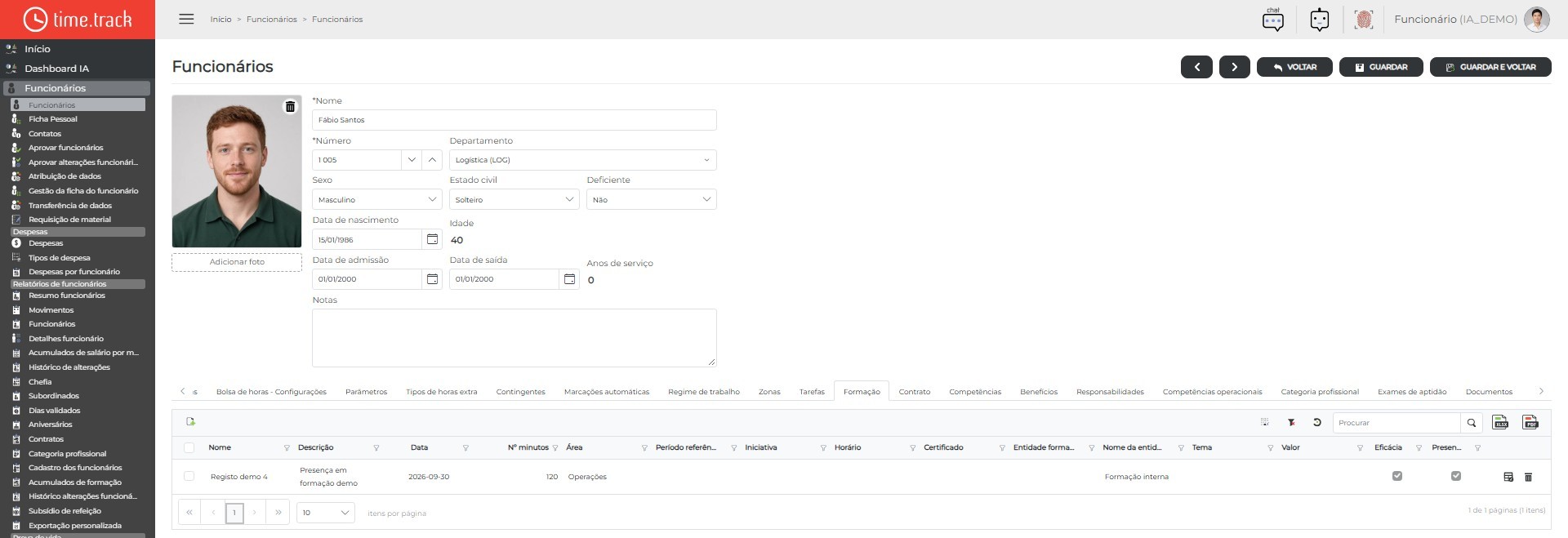
Task: Open the Deficiente dropdown
Action: [652, 199]
